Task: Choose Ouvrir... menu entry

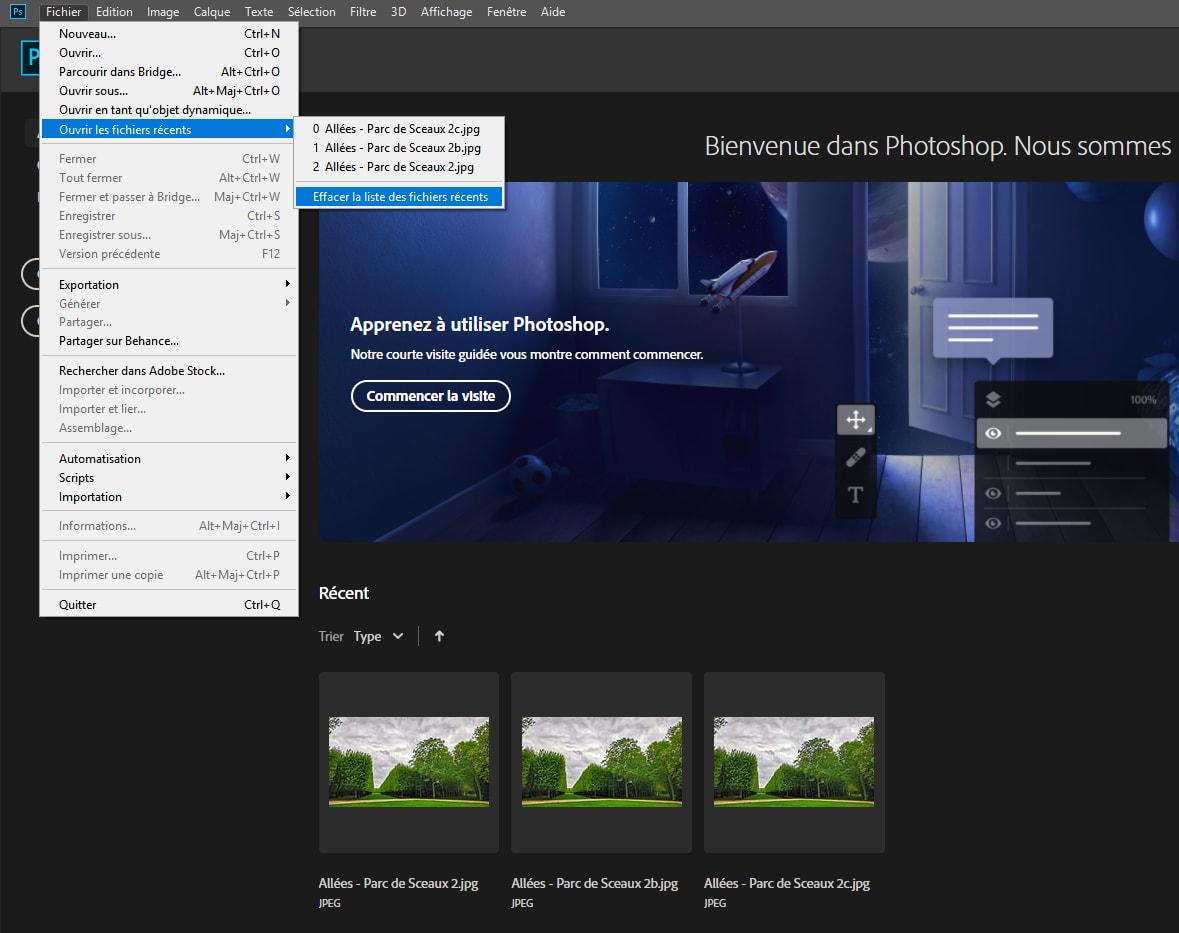Action: 169,53
